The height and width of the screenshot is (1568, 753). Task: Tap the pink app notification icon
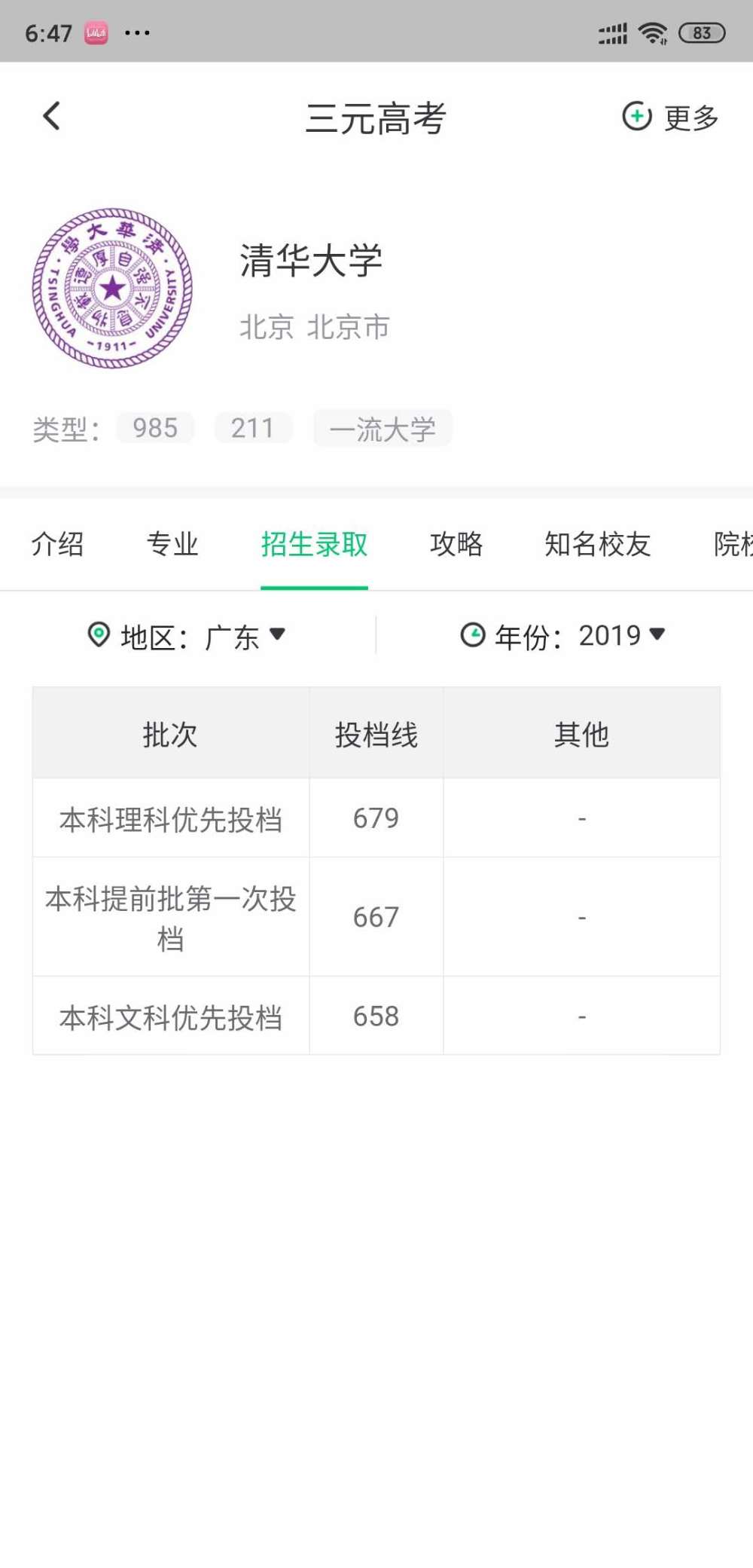click(x=96, y=33)
